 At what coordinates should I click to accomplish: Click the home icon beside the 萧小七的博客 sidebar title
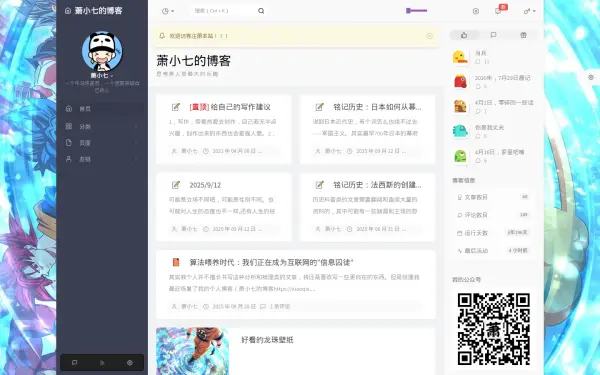68,11
